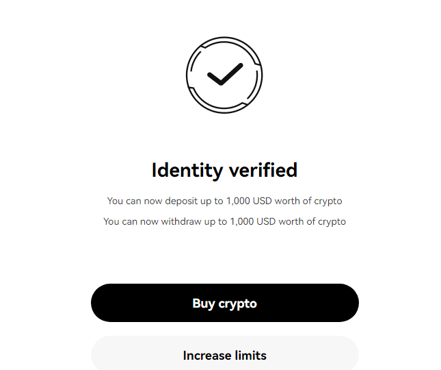Select the word 'deposit' in first message

tap(181, 201)
